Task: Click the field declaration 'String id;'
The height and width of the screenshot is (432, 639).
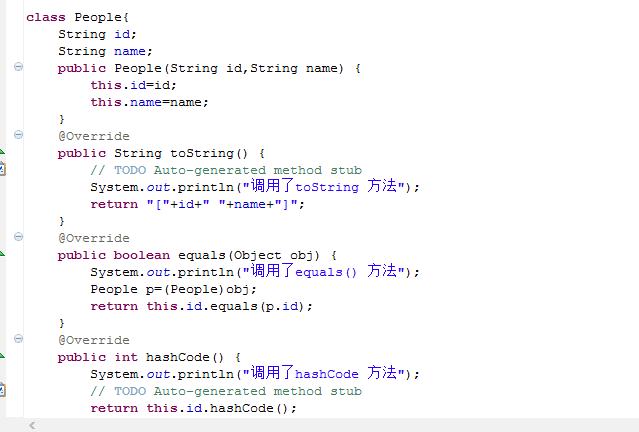Action: point(97,34)
